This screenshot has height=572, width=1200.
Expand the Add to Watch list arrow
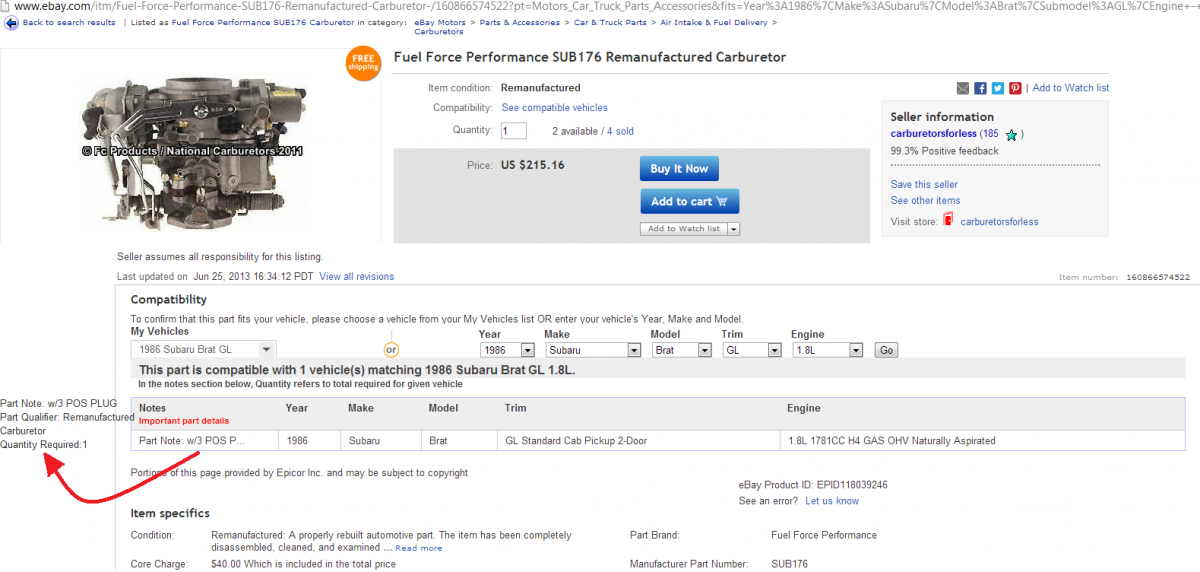[x=734, y=229]
